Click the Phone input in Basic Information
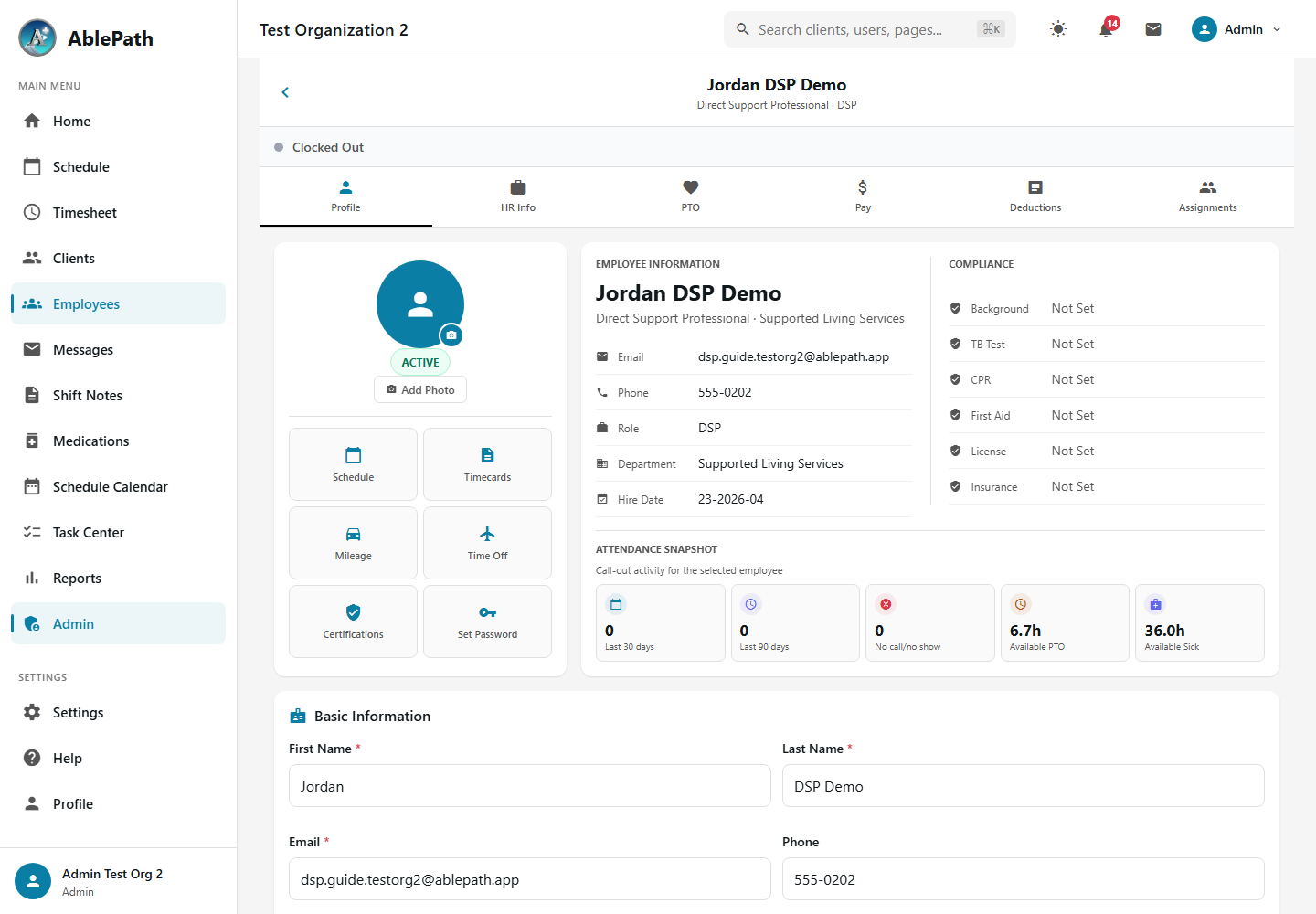The image size is (1316, 914). point(1024,879)
